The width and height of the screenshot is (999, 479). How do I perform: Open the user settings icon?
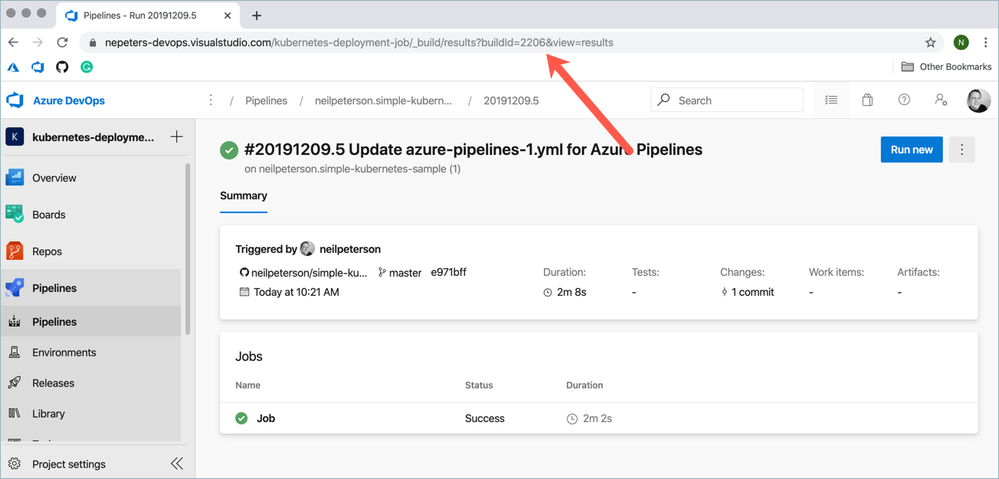tap(940, 100)
